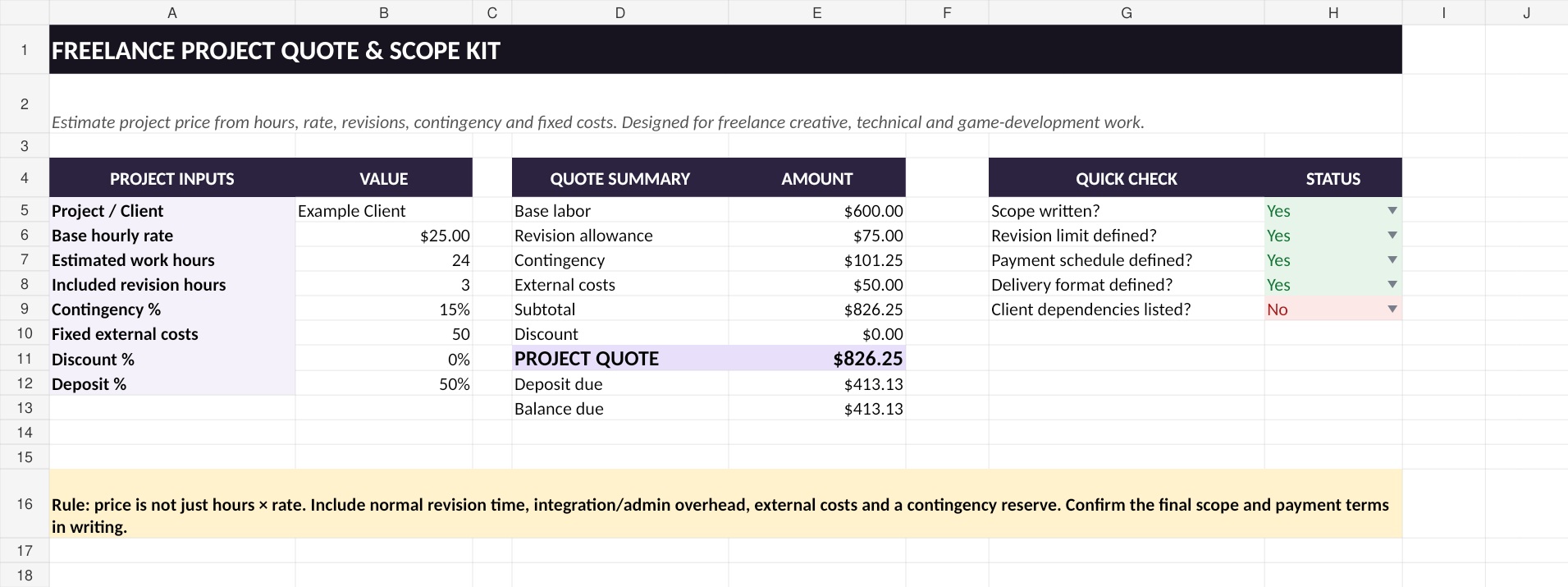This screenshot has width=1568, height=587.
Task: Click the 'PROJECT INPUTS' header cell
Action: click(172, 178)
